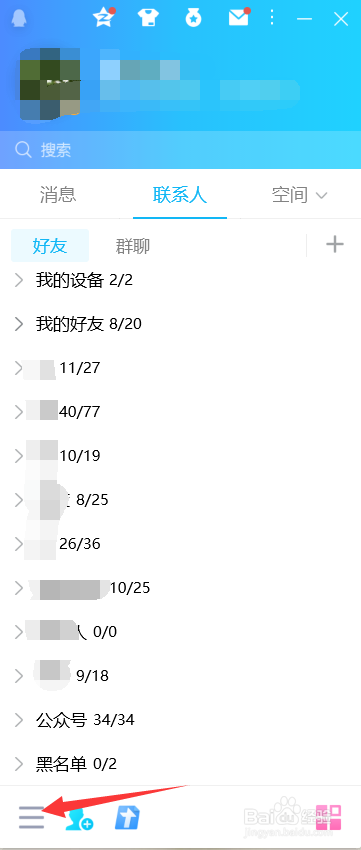Open the QZone star icon
Viewport: 361px width, 850px height.
click(x=104, y=18)
